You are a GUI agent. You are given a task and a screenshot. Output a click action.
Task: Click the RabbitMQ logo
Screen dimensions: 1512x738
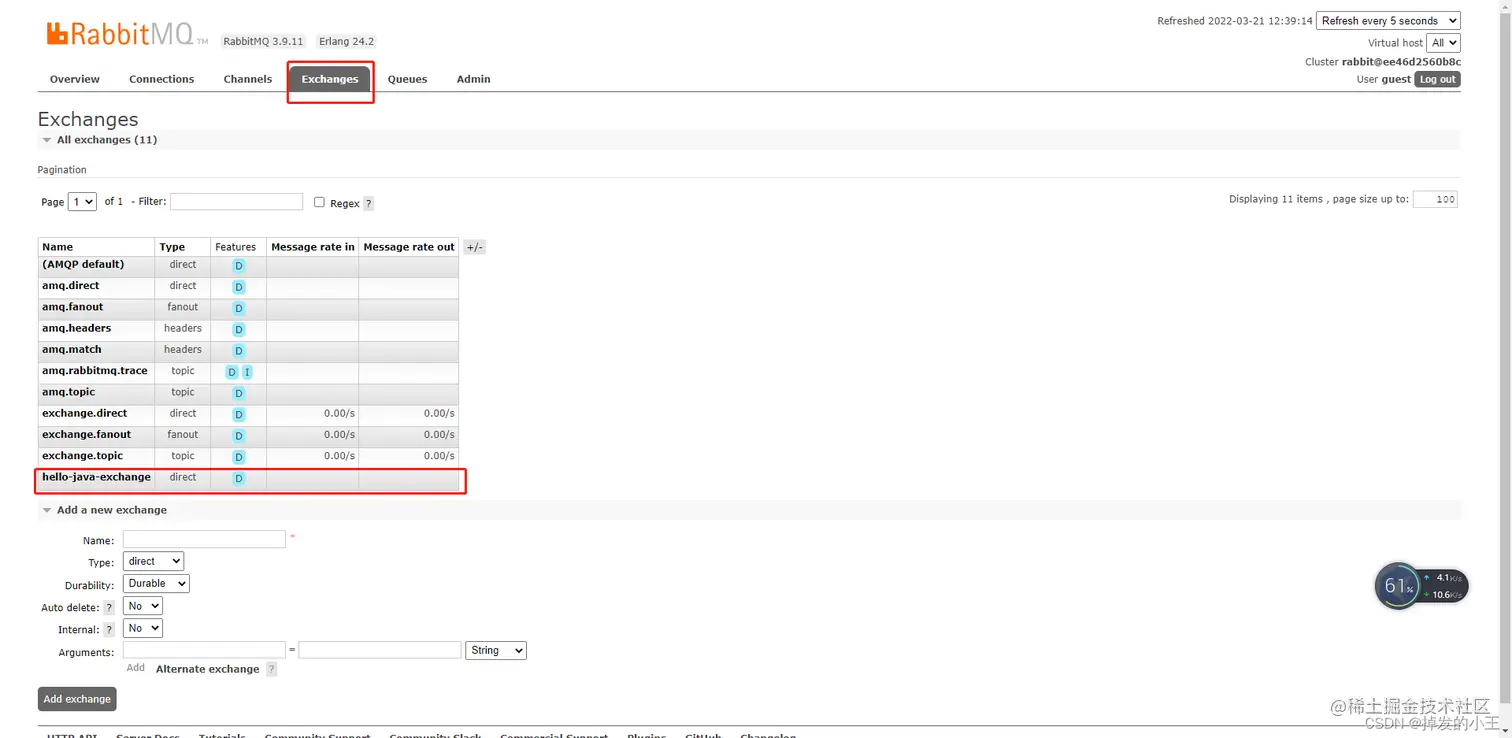click(127, 35)
